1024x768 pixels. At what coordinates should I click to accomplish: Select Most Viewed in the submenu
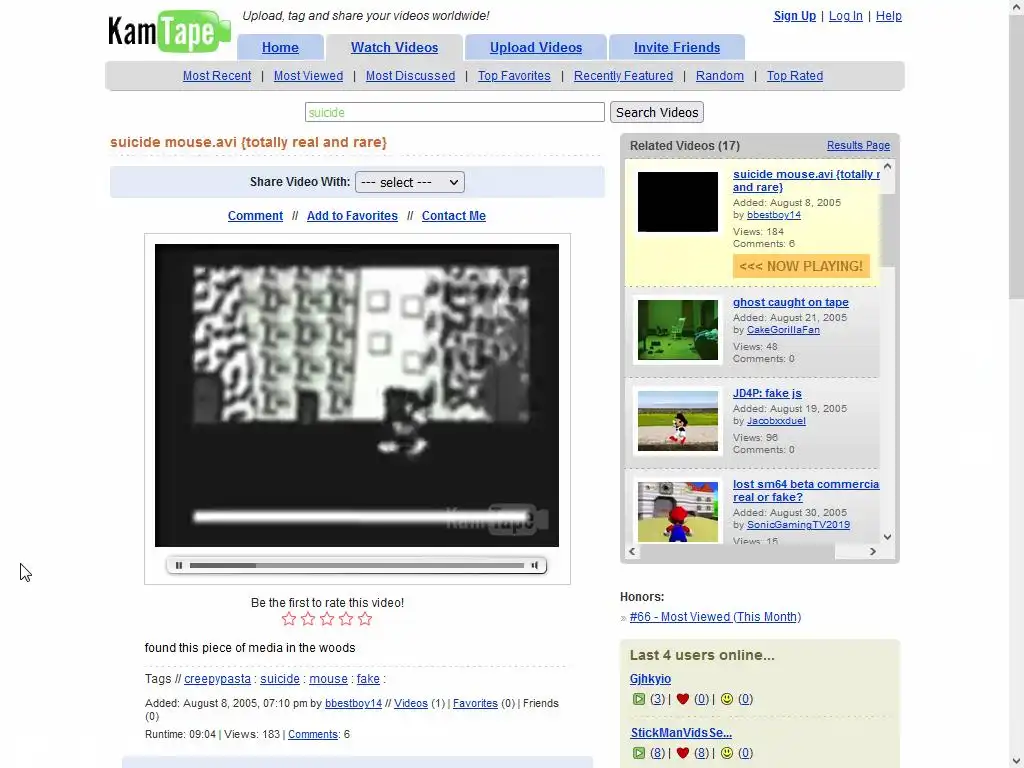[308, 76]
